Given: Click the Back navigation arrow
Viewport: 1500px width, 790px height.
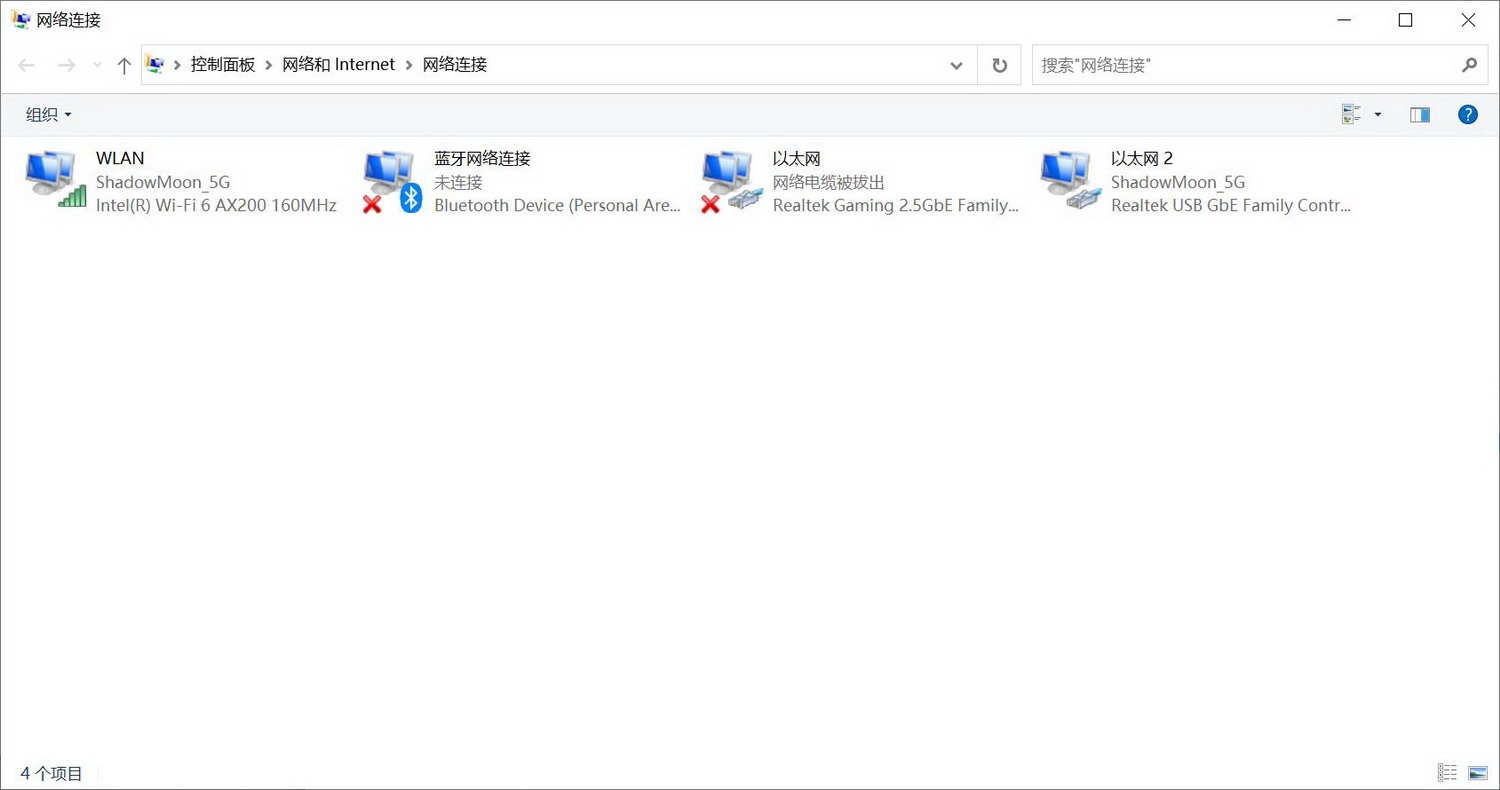Looking at the screenshot, I should tap(27, 65).
